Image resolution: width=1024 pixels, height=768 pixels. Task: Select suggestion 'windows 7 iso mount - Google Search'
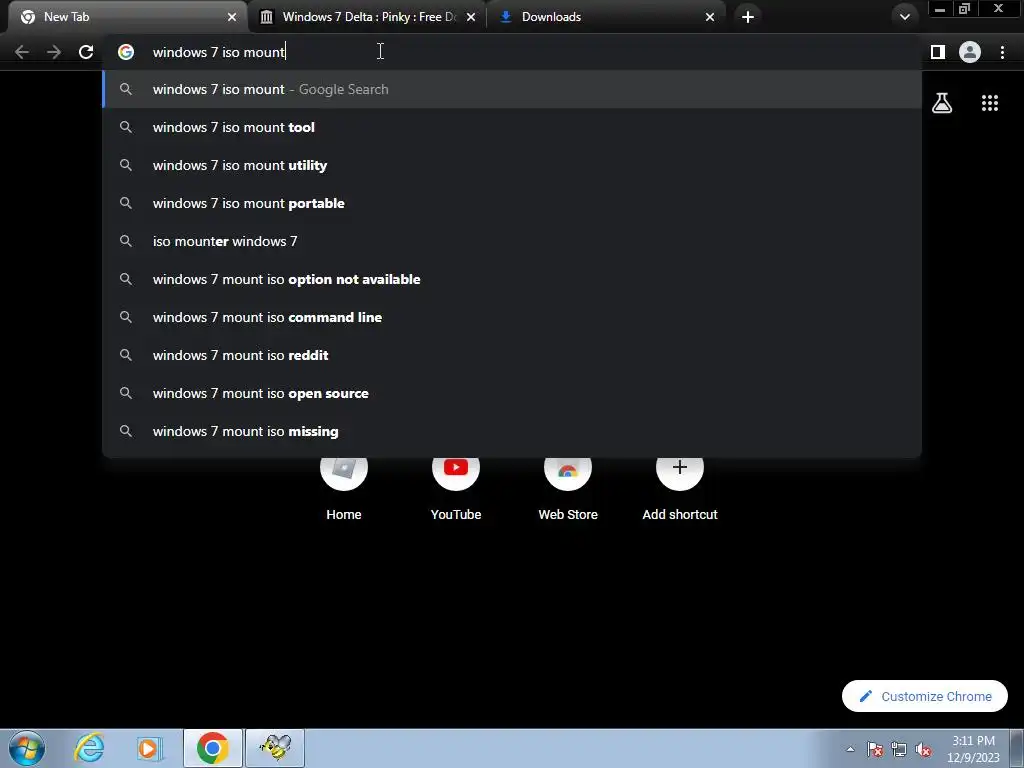(x=512, y=89)
